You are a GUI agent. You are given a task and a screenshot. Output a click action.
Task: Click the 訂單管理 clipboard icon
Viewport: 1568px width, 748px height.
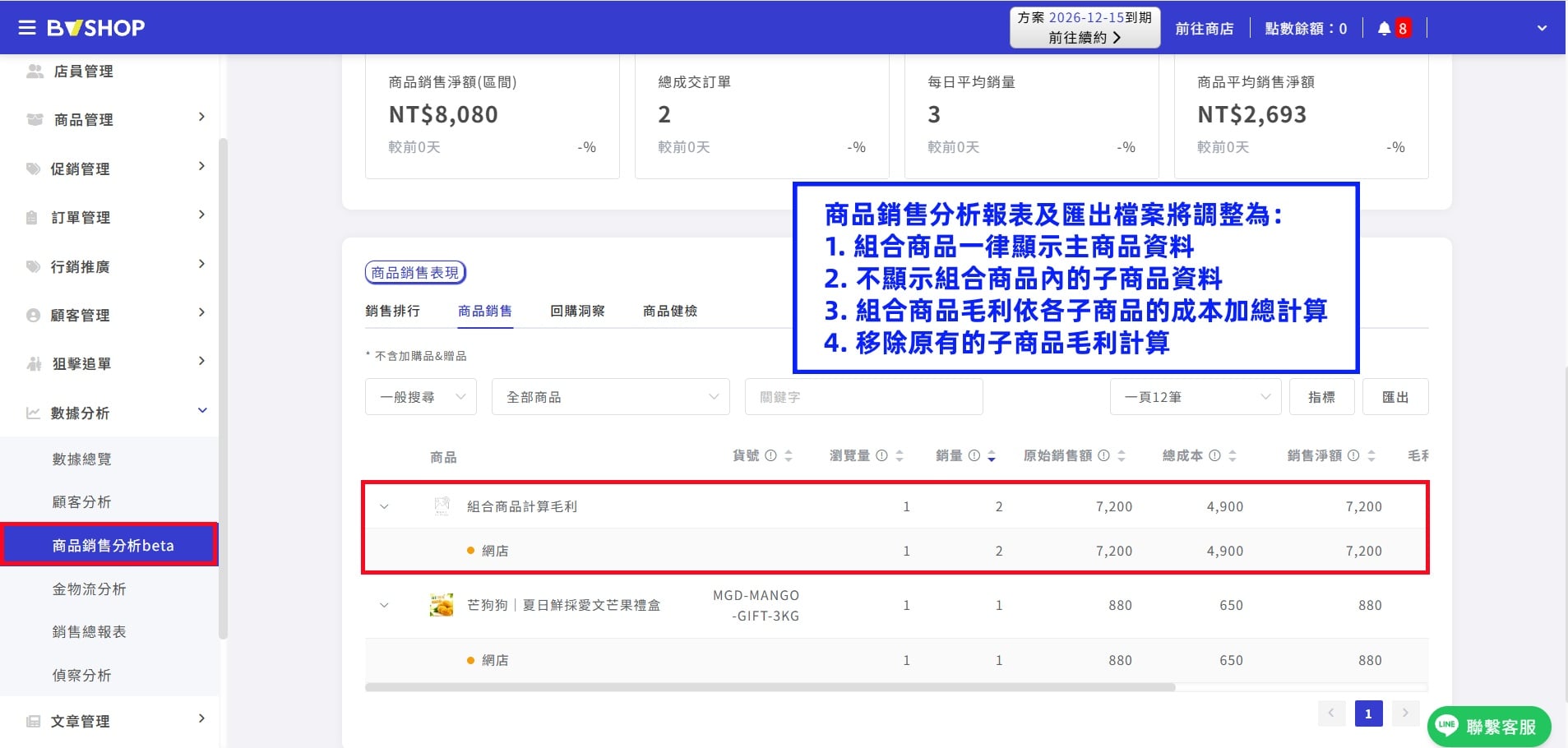(x=32, y=218)
